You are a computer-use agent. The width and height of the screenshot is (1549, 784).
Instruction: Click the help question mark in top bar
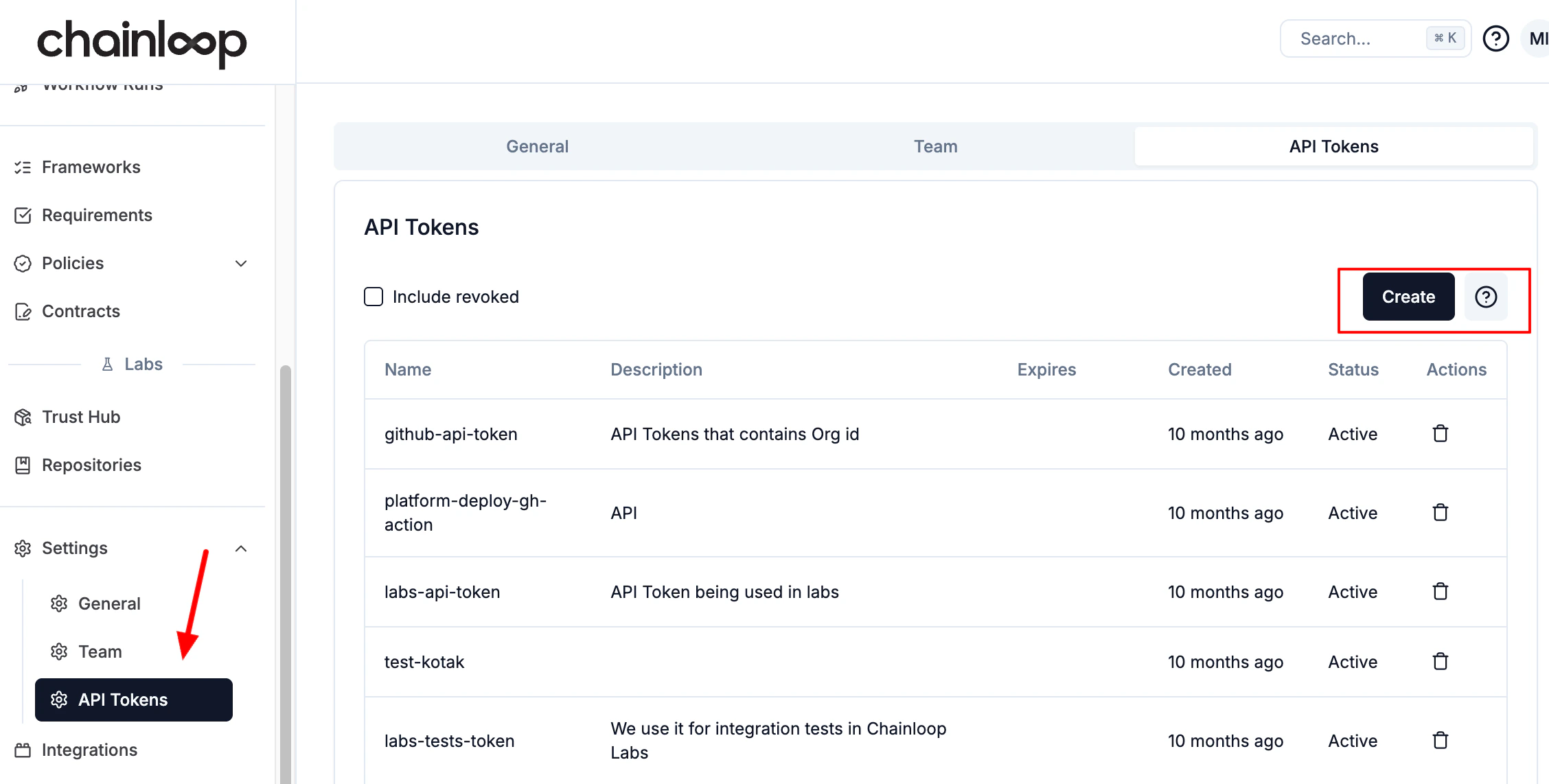click(1496, 38)
